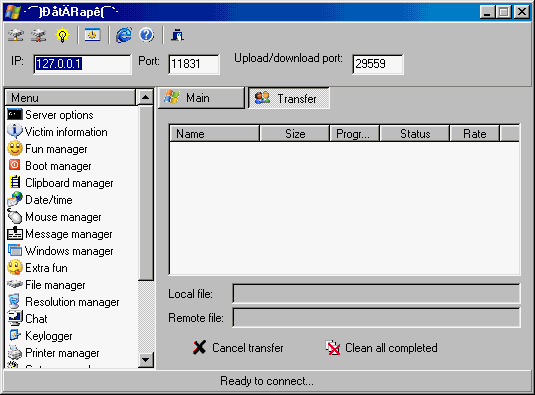
Task: Open Resolution manager menu entry
Action: pyautogui.click(x=72, y=302)
